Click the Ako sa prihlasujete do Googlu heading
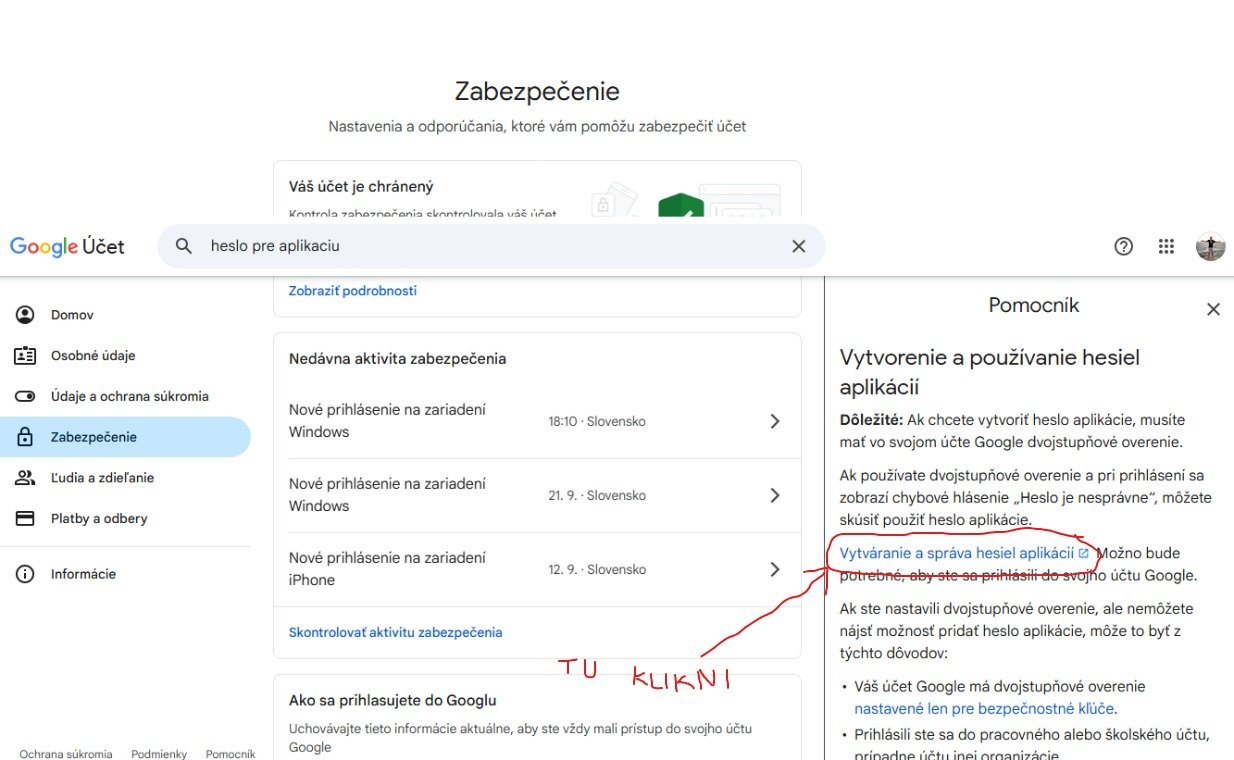This screenshot has height=760, width=1234. click(x=393, y=701)
